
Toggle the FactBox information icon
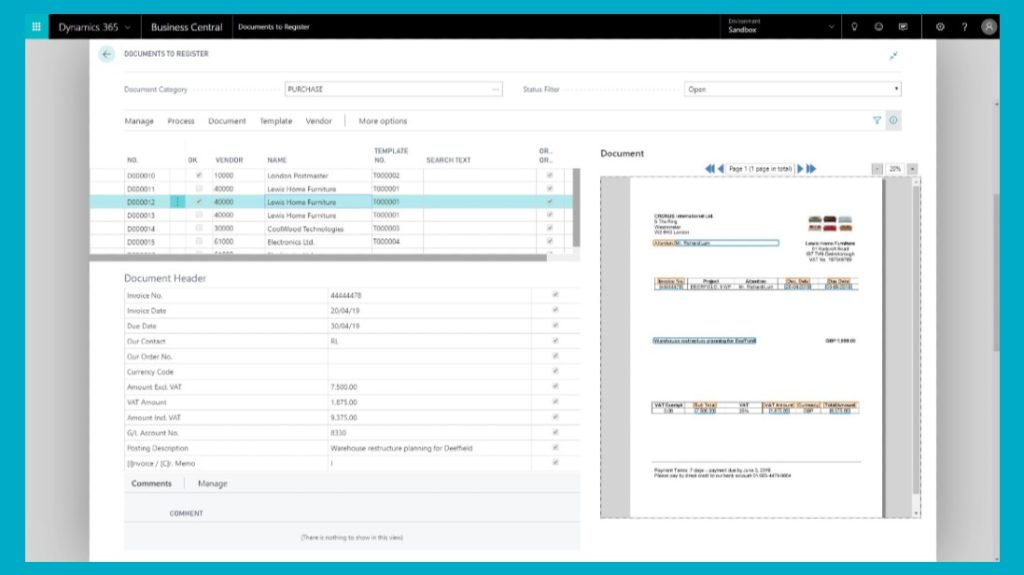894,120
